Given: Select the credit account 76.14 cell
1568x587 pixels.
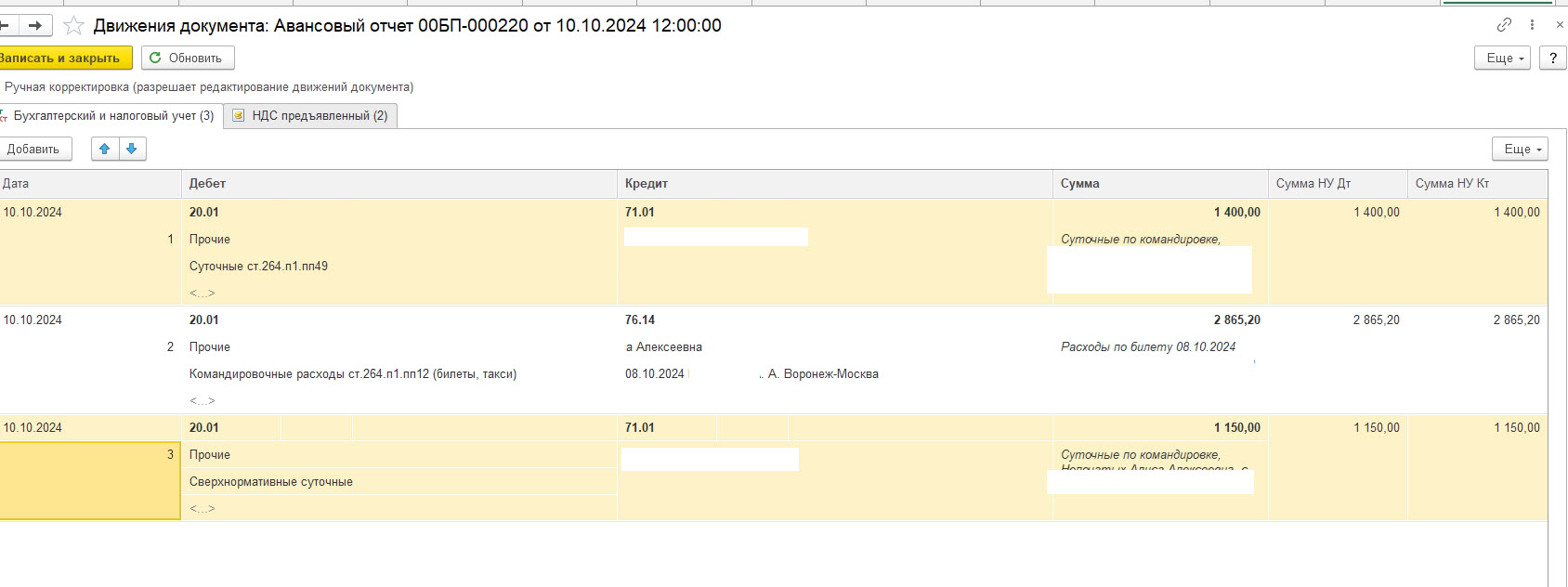Looking at the screenshot, I should (640, 320).
